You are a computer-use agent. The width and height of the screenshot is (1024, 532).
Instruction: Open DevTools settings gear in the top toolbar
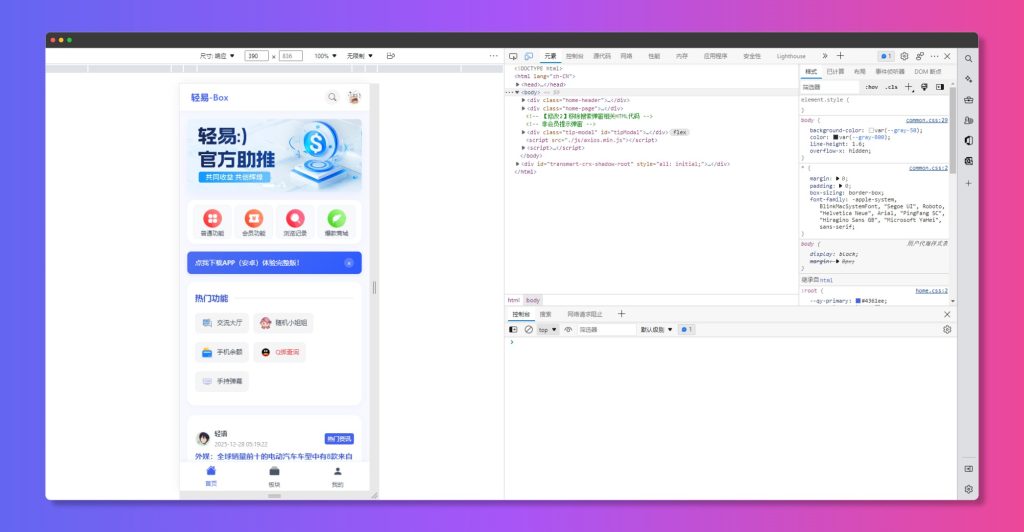click(x=904, y=56)
